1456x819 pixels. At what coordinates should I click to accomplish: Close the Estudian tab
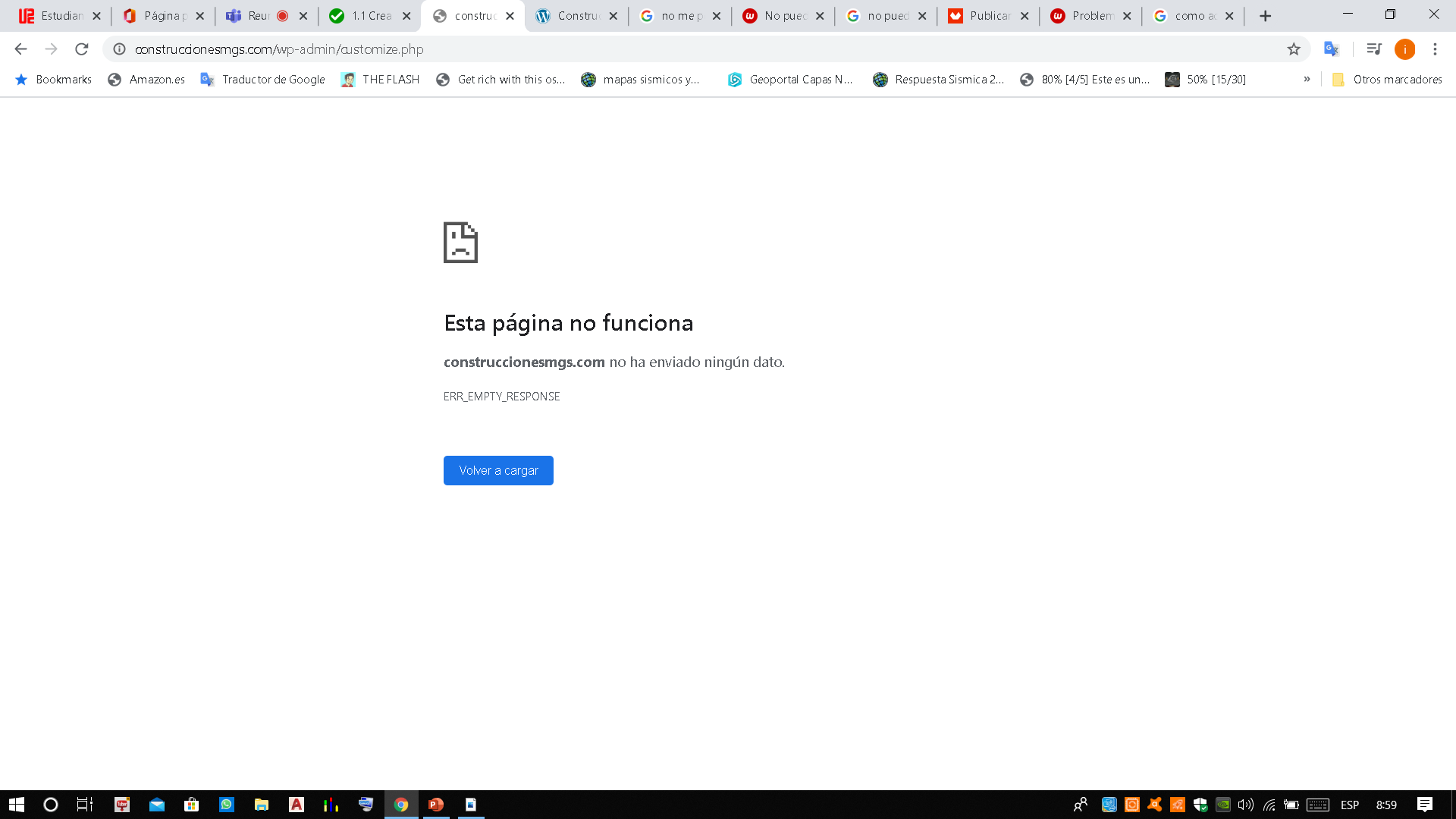pyautogui.click(x=96, y=16)
